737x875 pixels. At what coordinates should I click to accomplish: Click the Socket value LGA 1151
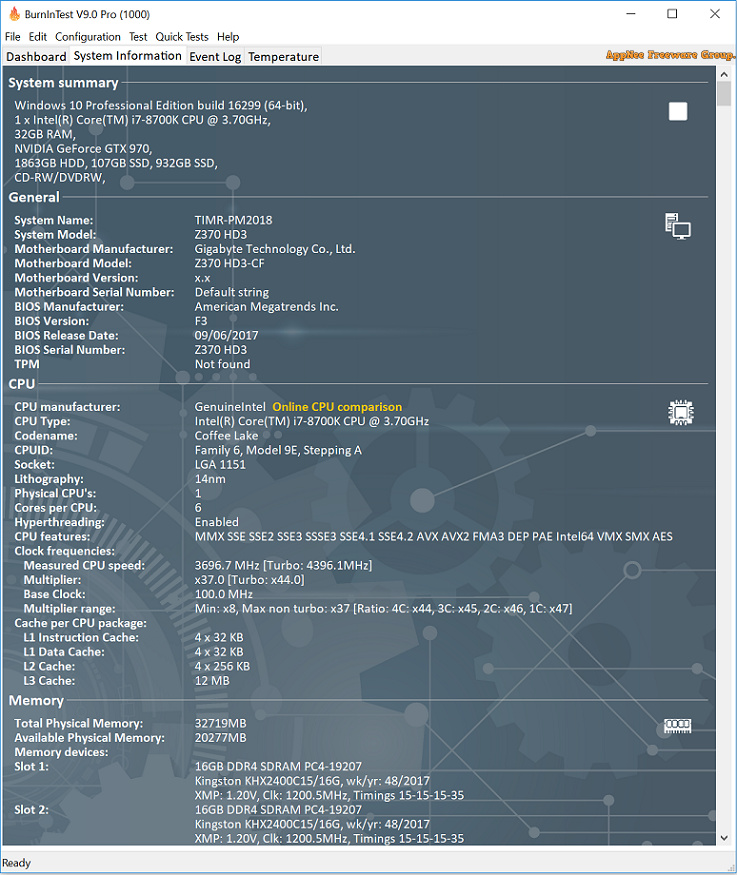[220, 464]
